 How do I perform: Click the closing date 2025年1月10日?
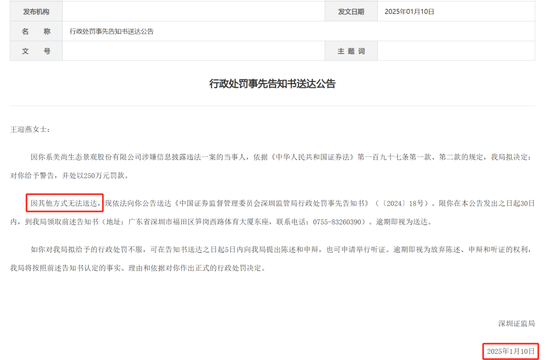pyautogui.click(x=510, y=351)
